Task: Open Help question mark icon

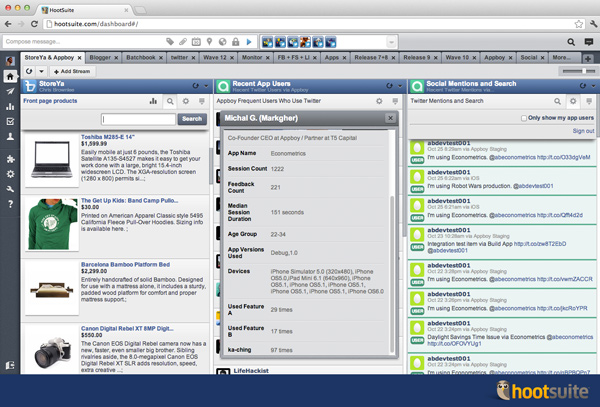Action: click(10, 204)
